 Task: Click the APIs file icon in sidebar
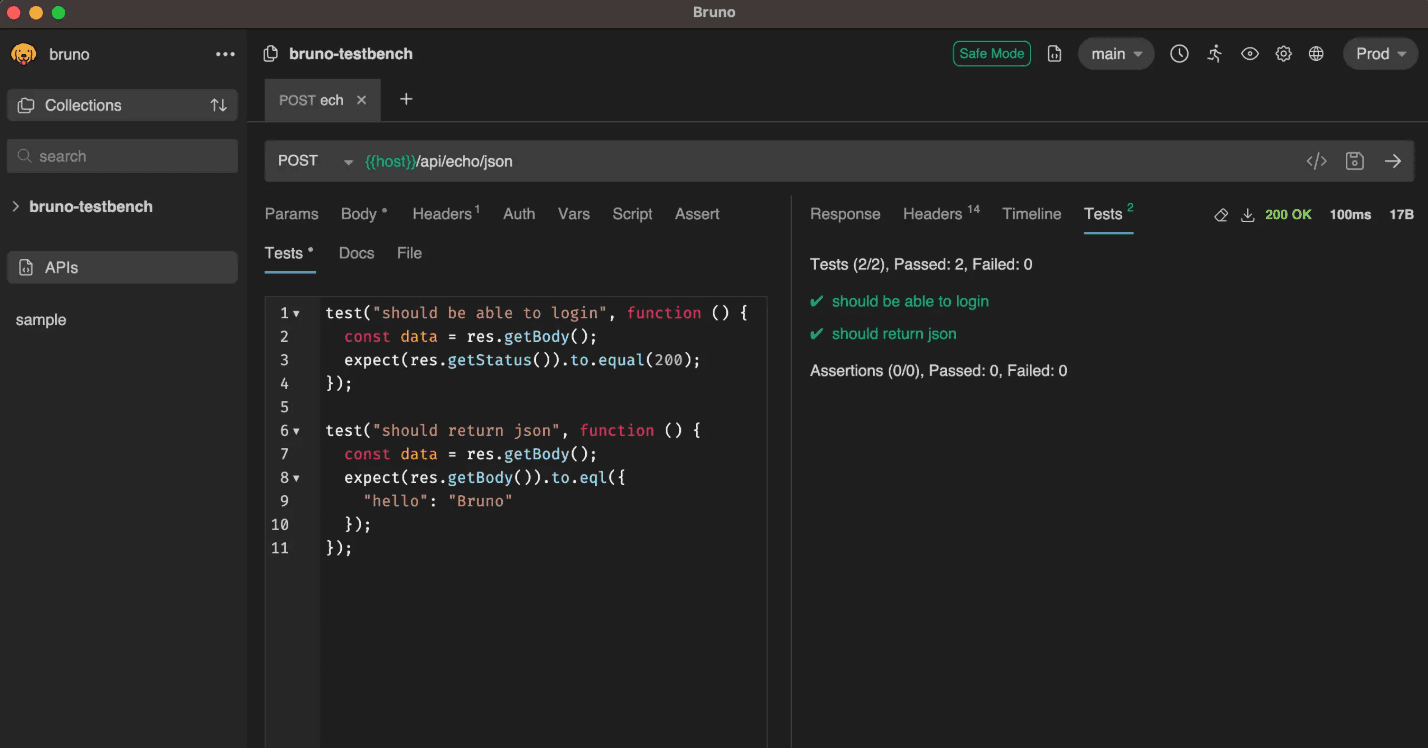click(x=27, y=268)
